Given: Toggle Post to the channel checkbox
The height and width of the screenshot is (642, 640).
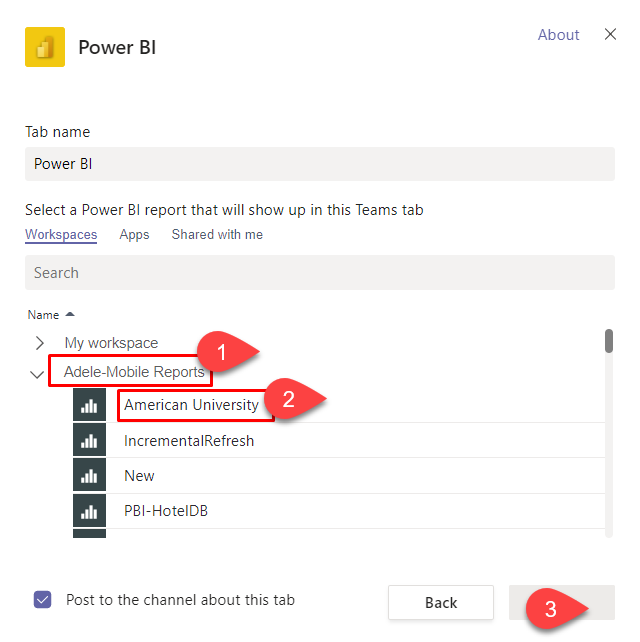Looking at the screenshot, I should coord(43,599).
